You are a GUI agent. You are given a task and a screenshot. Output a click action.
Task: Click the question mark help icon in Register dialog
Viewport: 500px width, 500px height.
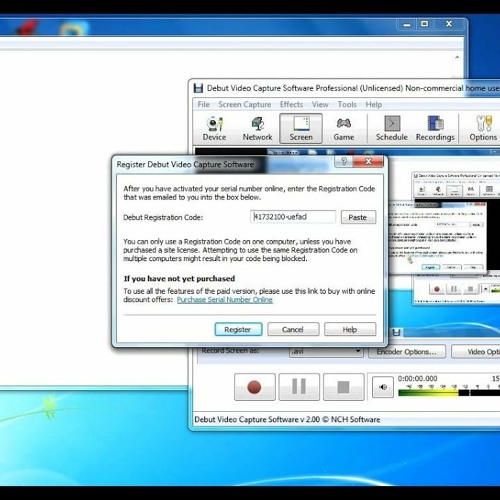pyautogui.click(x=344, y=162)
